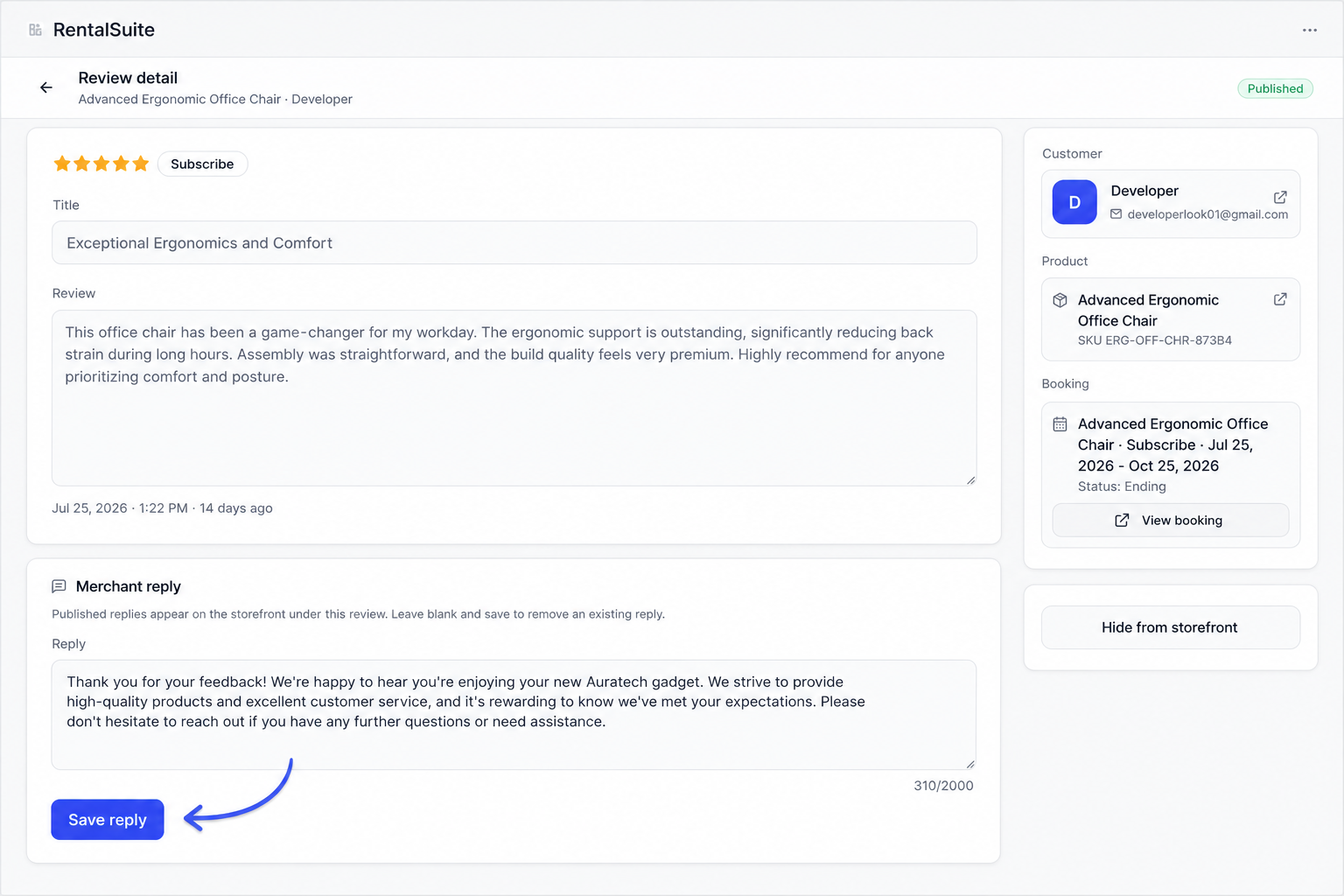Click the five-star rating
The image size is (1344, 896).
101,164
